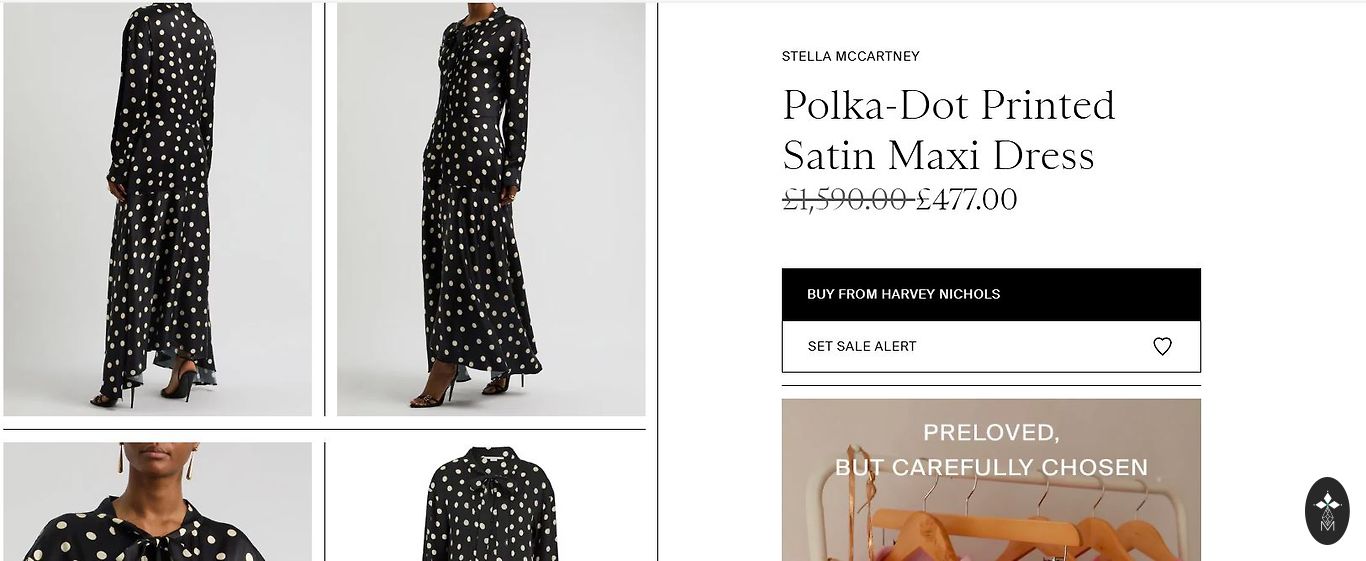The height and width of the screenshot is (561, 1366).
Task: Click the dress sleeve in side-view photo
Action: click(x=516, y=110)
